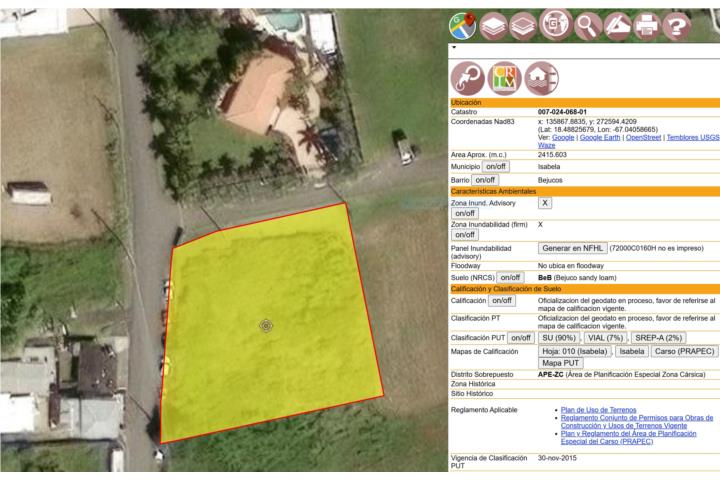This screenshot has width=720, height=480.
Task: Toggle the Suelo (NRCS) layer on/off
Action: pos(510,277)
